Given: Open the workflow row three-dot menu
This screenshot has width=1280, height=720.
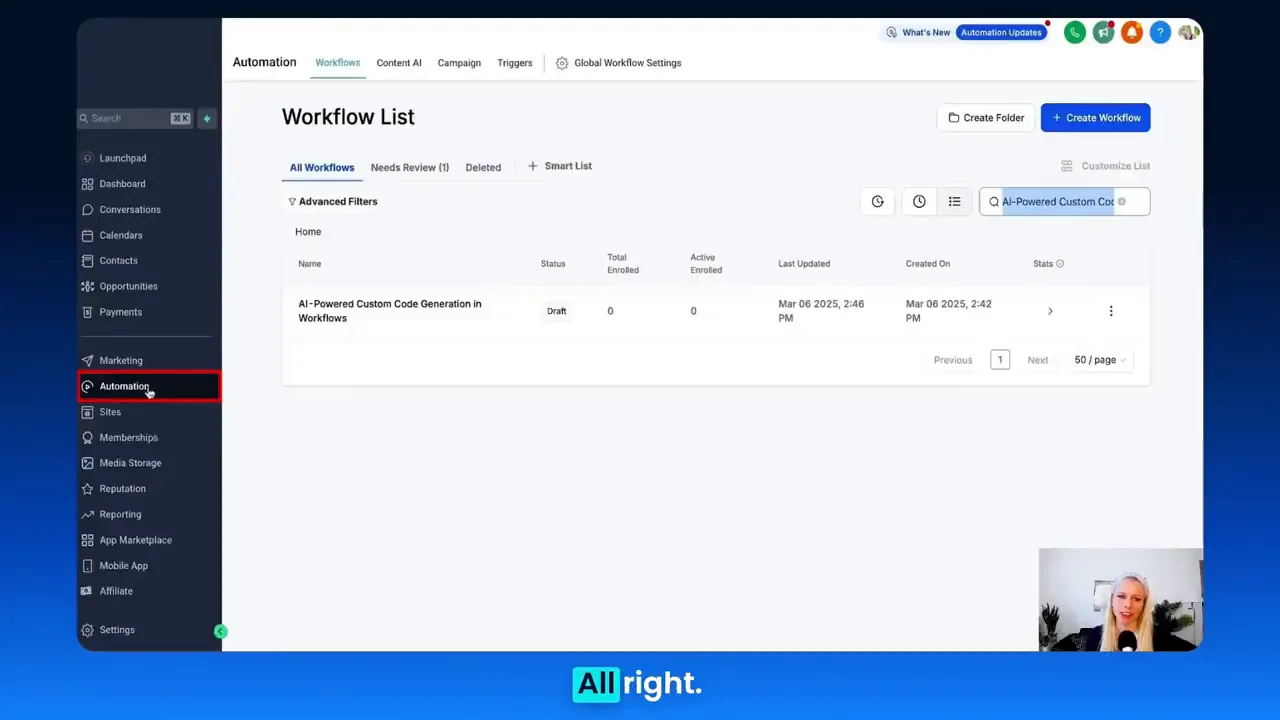Looking at the screenshot, I should [x=1111, y=311].
